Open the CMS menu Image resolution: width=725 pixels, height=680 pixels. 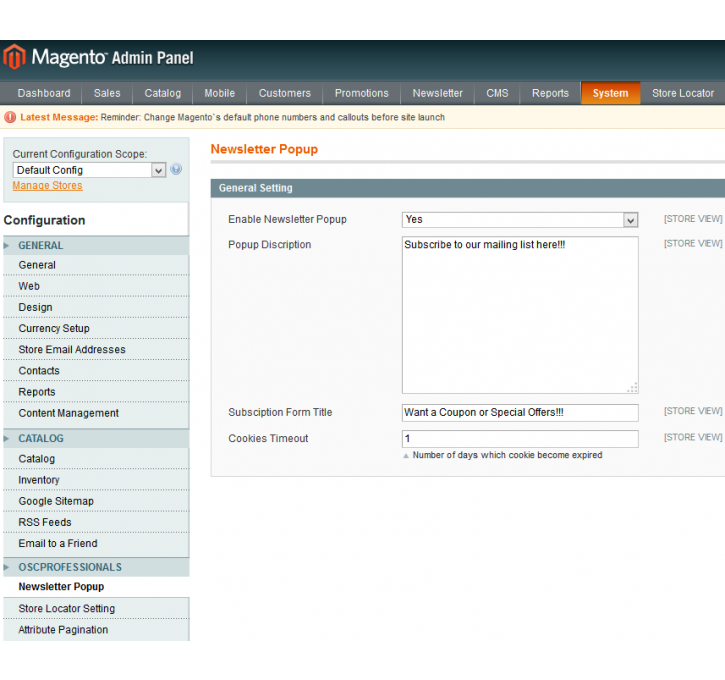click(x=497, y=93)
